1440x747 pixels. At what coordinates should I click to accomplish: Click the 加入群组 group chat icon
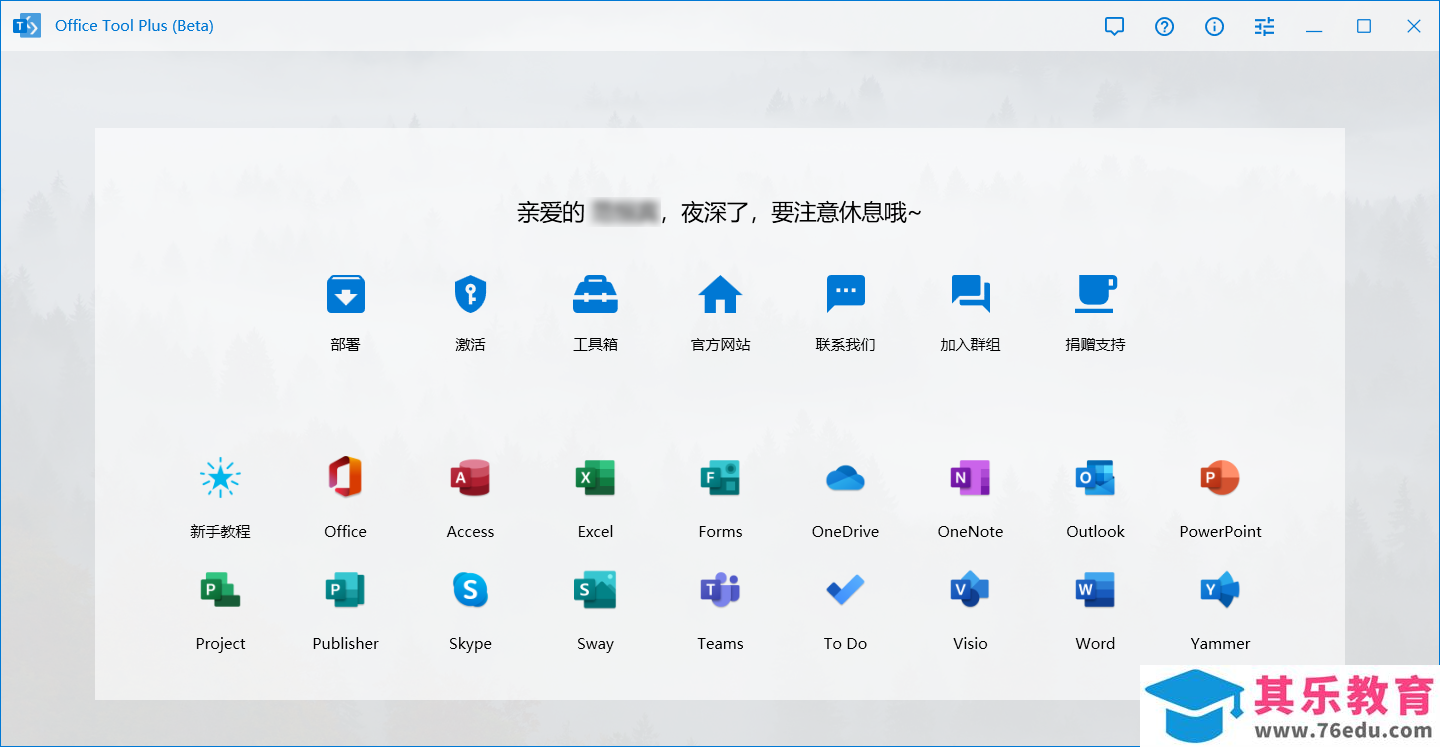pos(970,294)
